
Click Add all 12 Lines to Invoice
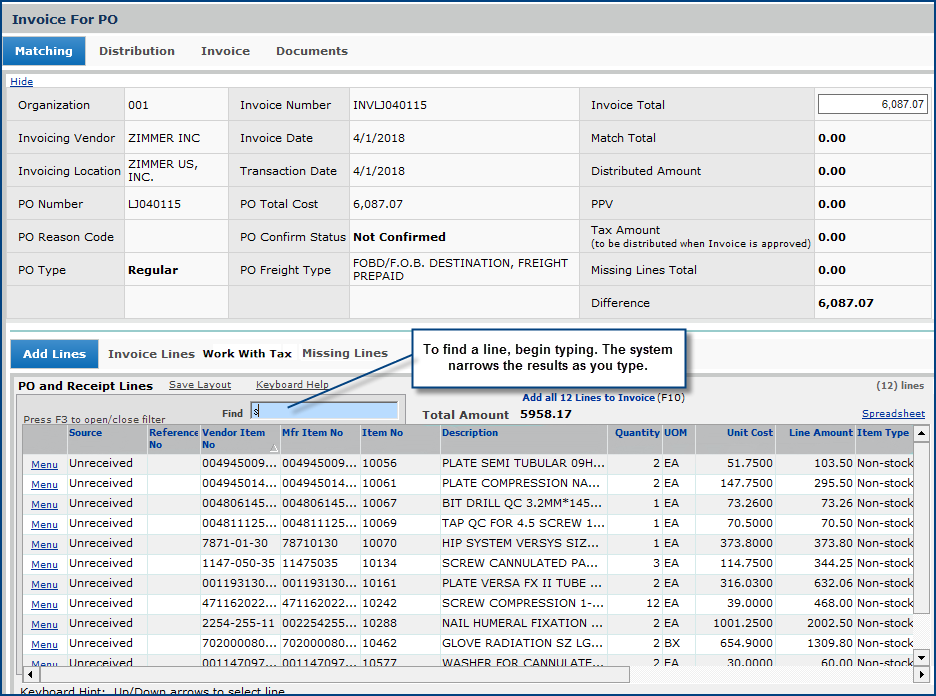(588, 397)
